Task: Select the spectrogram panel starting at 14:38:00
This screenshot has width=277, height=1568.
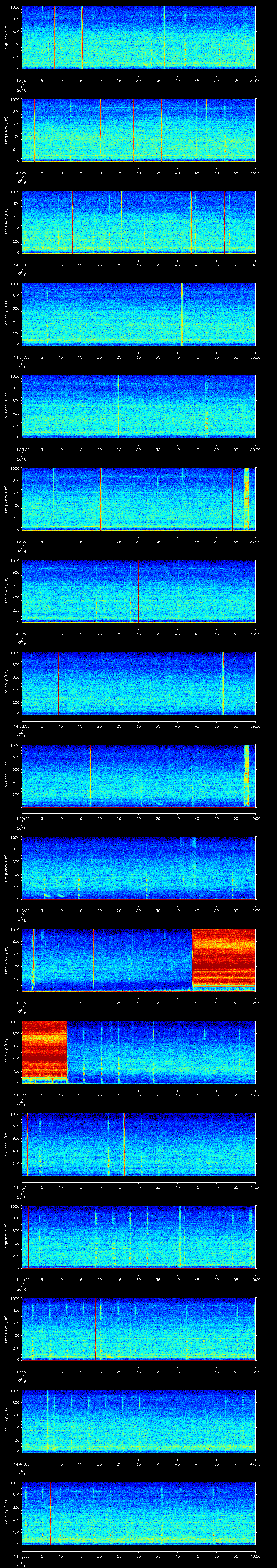Action: coord(138,683)
